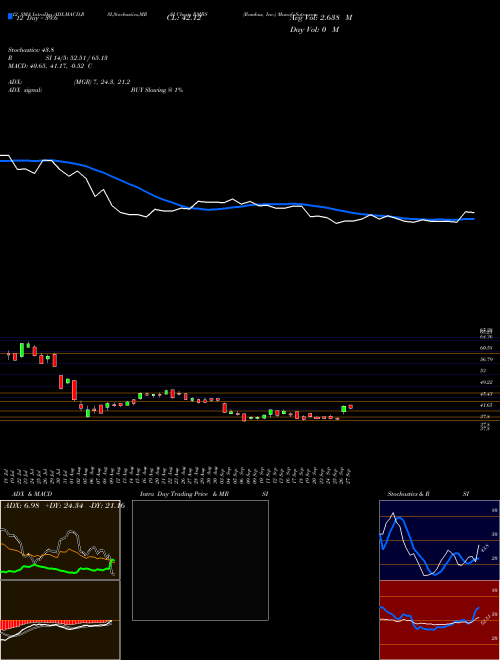The image size is (500, 660).
Task: Click the 'Stochastics & R' panel title
Action: pos(409,494)
